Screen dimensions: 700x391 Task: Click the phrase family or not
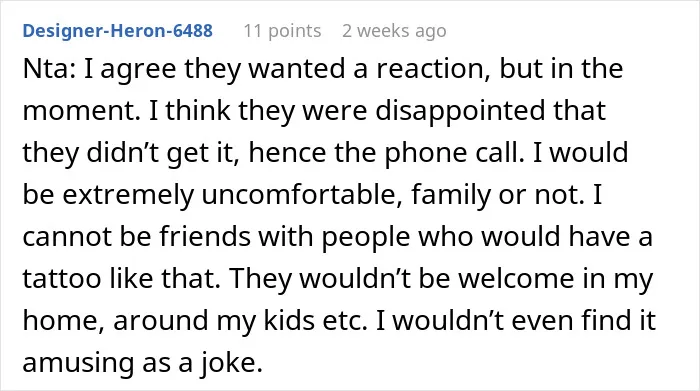(x=497, y=196)
